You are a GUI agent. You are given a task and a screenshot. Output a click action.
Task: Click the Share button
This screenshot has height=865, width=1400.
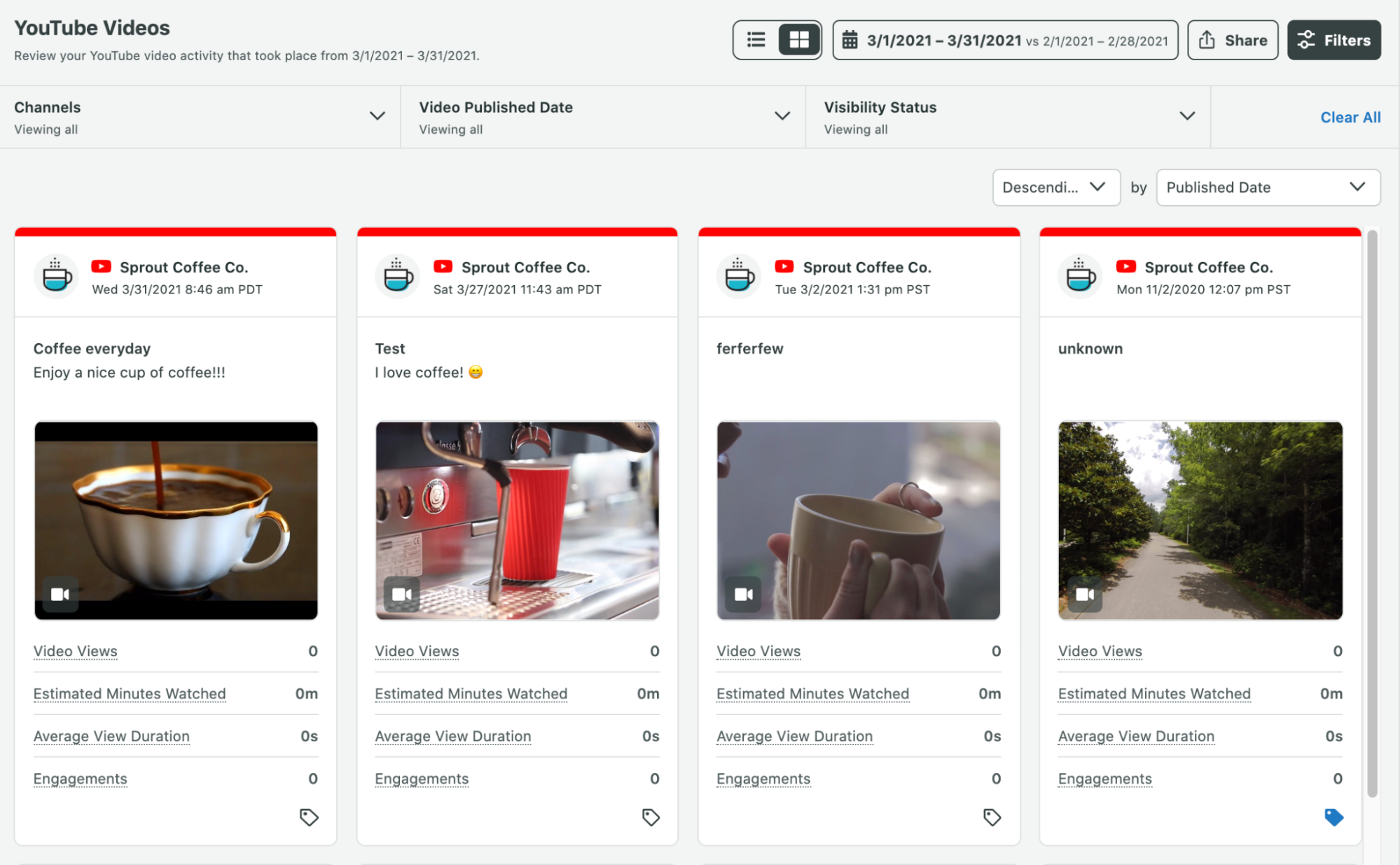point(1232,40)
